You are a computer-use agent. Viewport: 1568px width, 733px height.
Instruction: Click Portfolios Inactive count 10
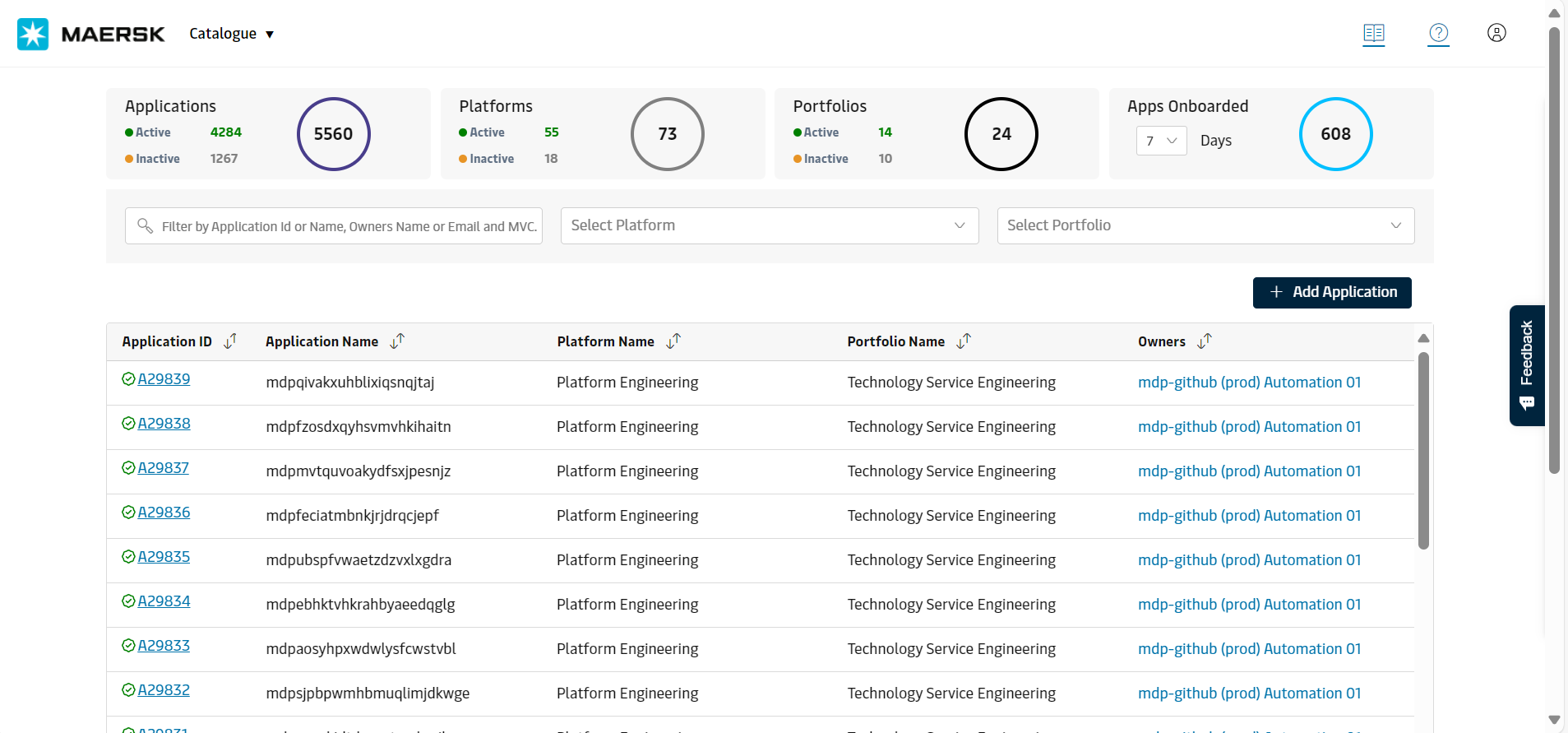(886, 159)
